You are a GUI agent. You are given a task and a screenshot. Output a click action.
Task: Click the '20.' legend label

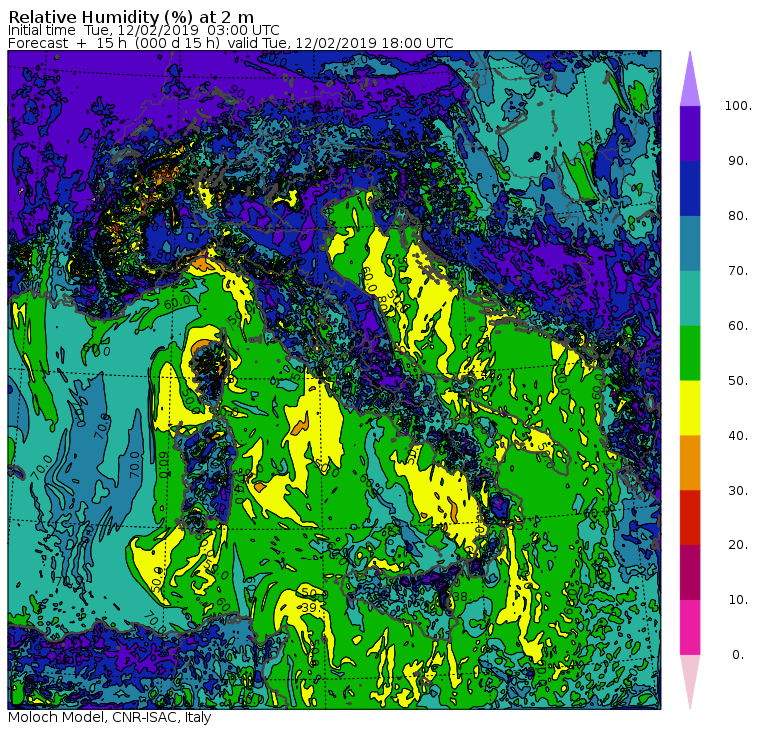click(738, 545)
